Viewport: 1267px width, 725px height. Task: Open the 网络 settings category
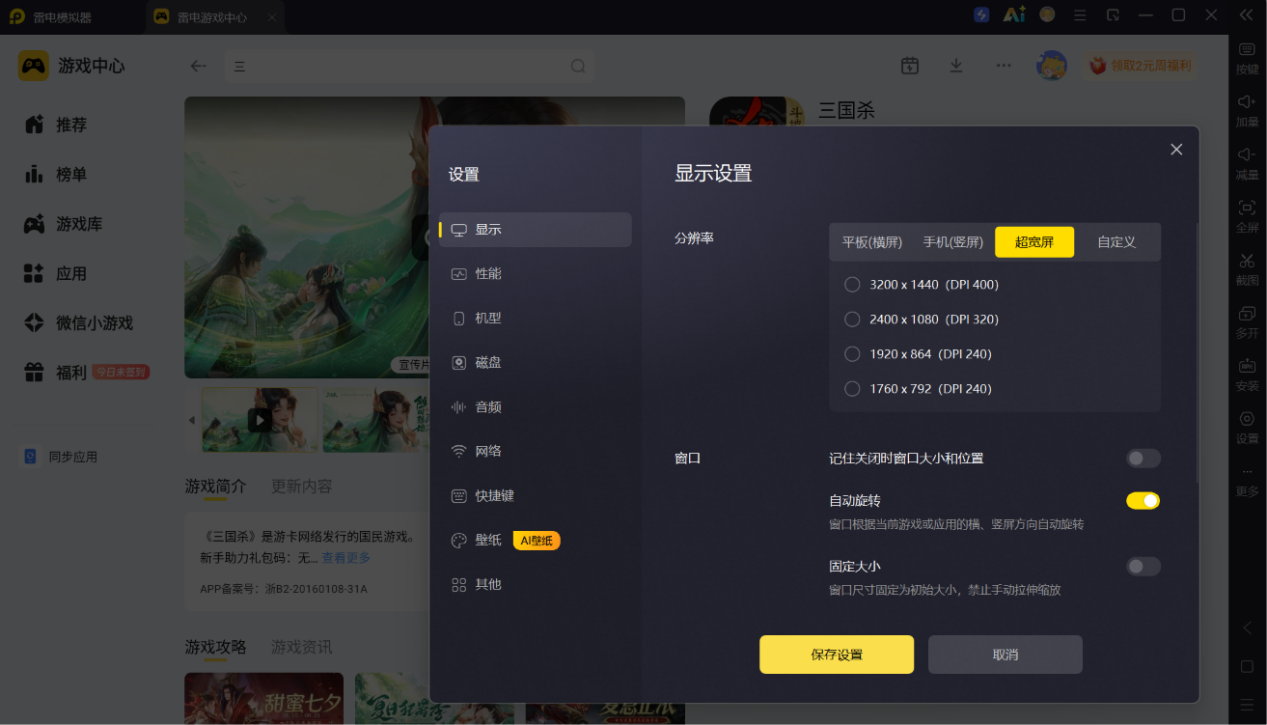point(535,451)
